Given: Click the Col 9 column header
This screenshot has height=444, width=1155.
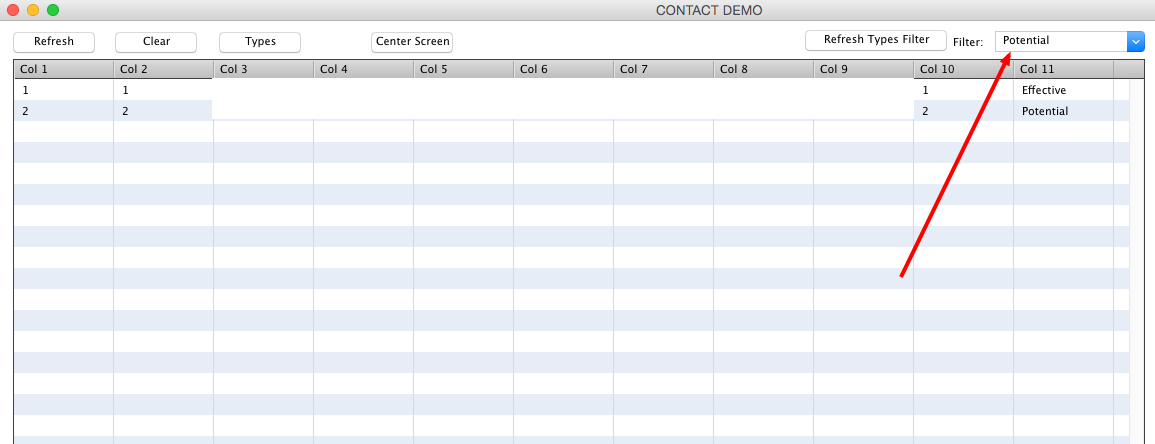Looking at the screenshot, I should click(x=863, y=69).
